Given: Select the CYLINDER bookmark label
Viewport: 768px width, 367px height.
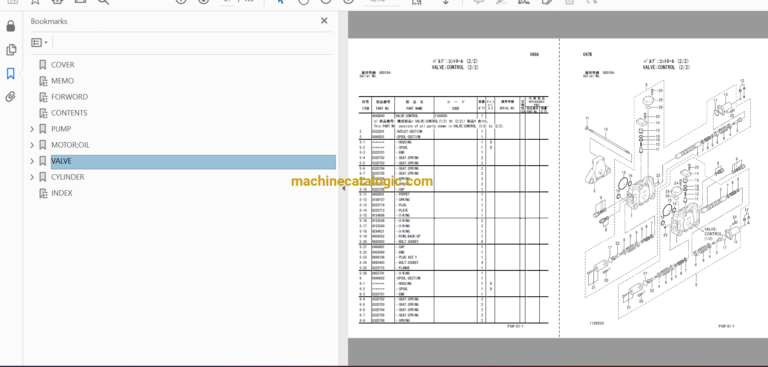Looking at the screenshot, I should click(68, 177).
